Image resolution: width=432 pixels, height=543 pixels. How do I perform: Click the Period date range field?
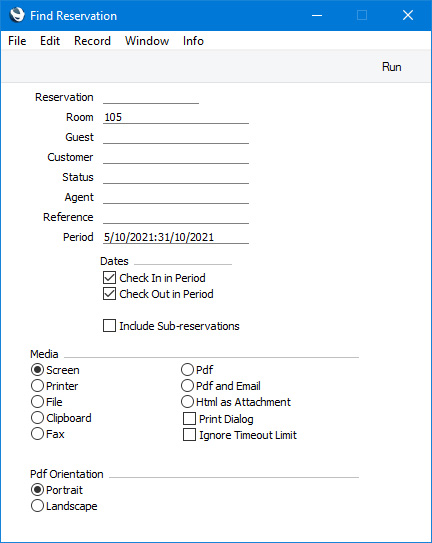click(x=176, y=237)
